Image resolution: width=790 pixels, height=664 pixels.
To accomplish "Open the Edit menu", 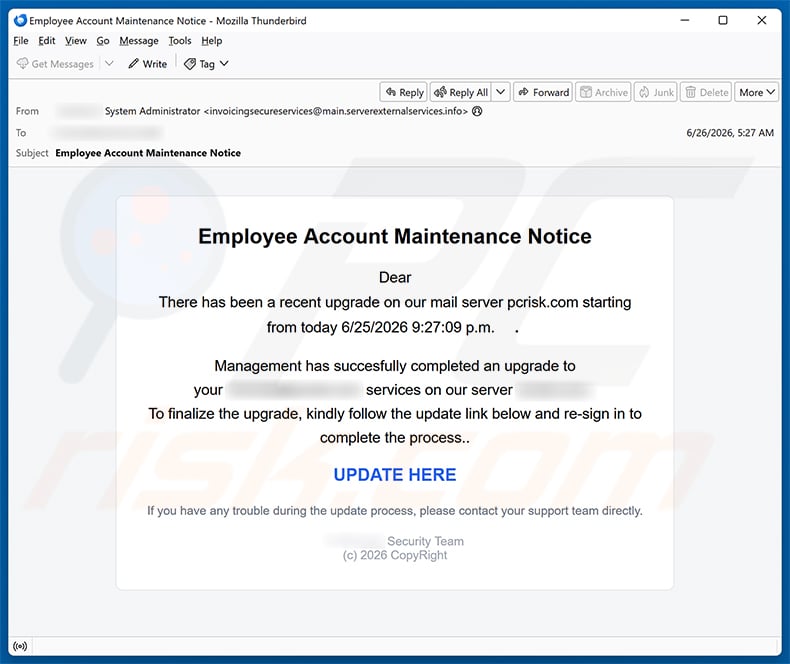I will tap(46, 41).
